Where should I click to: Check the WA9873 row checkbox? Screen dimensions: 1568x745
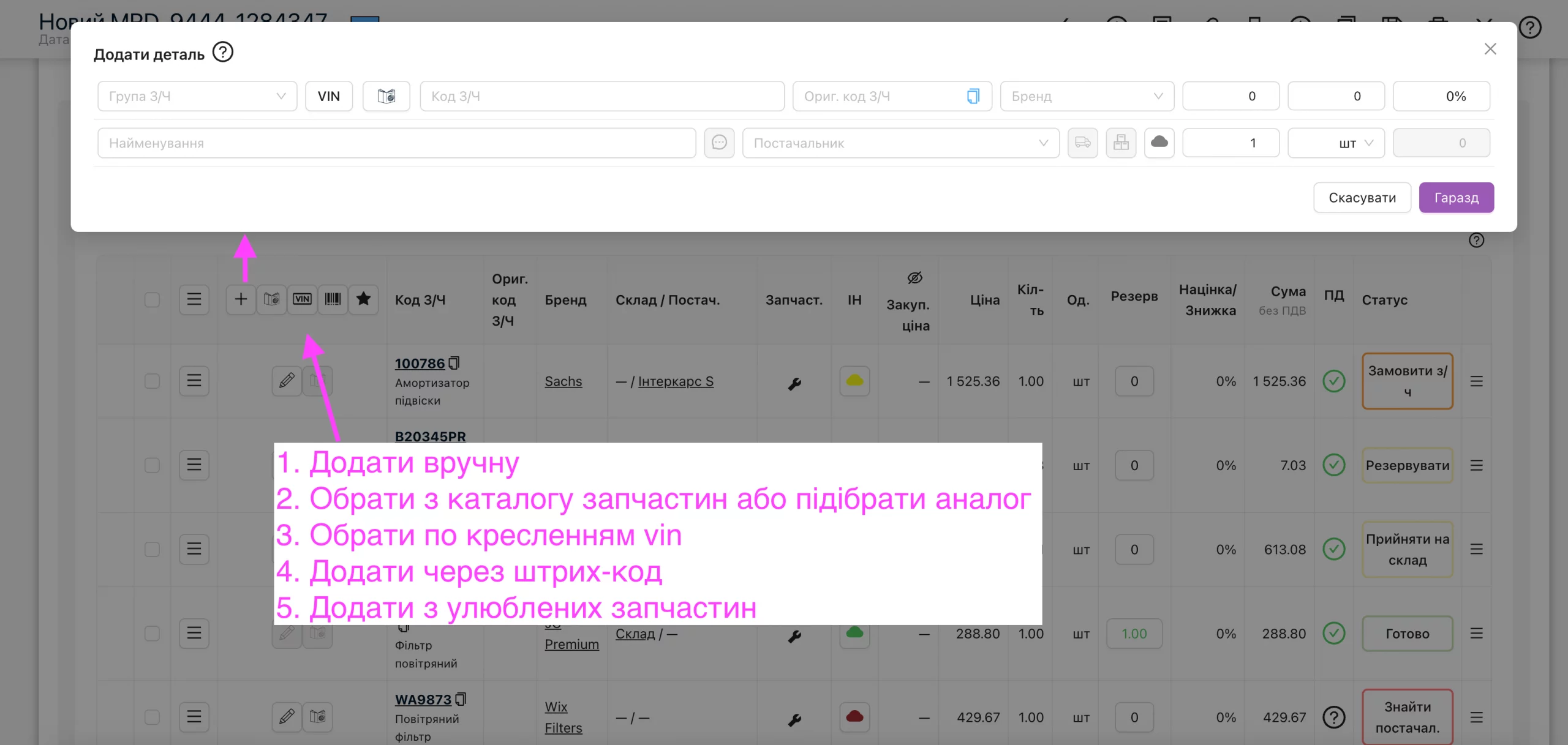click(x=152, y=717)
